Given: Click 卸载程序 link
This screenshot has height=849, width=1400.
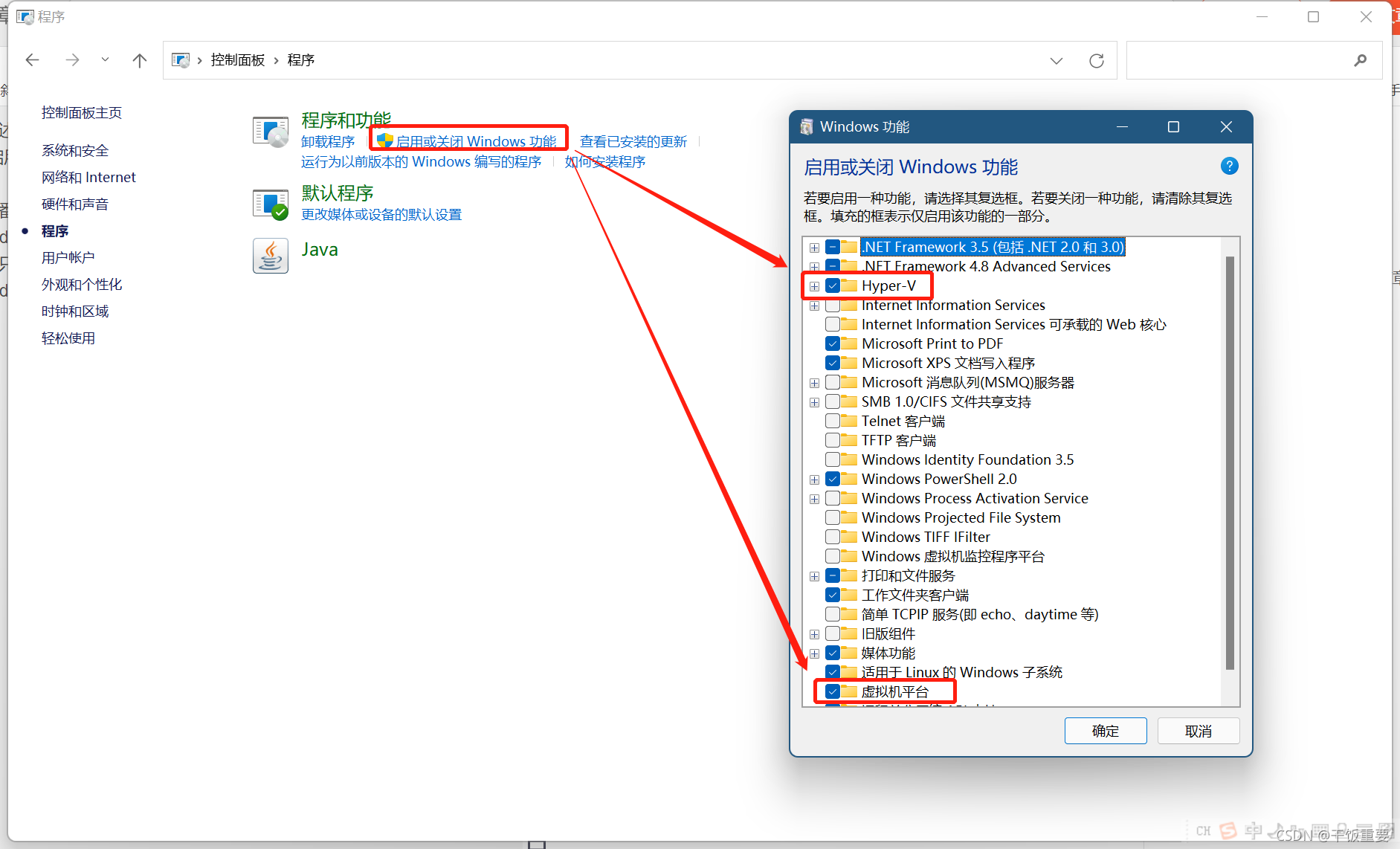Looking at the screenshot, I should (328, 141).
